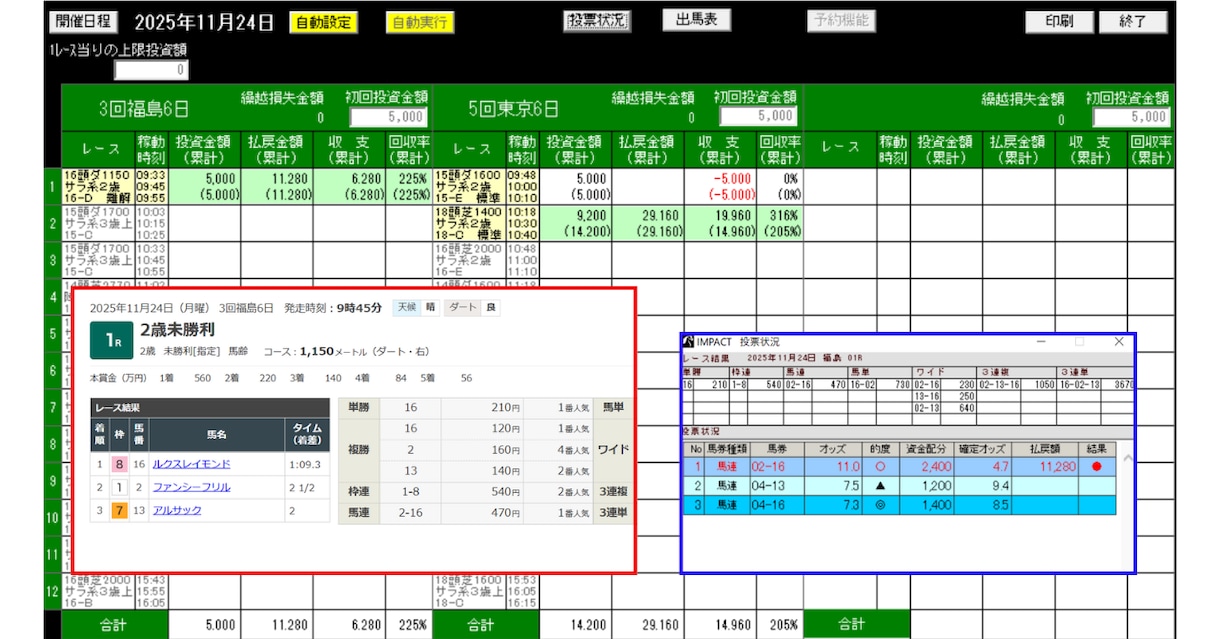Open the 出馬表 race card button
This screenshot has width=1220, height=639.
696,21
